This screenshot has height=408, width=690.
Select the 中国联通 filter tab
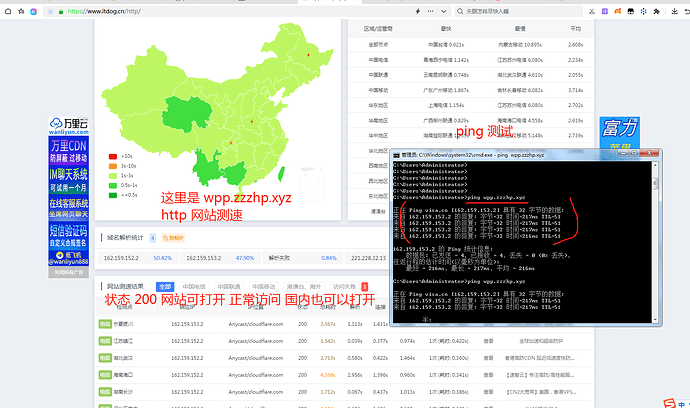click(x=229, y=286)
